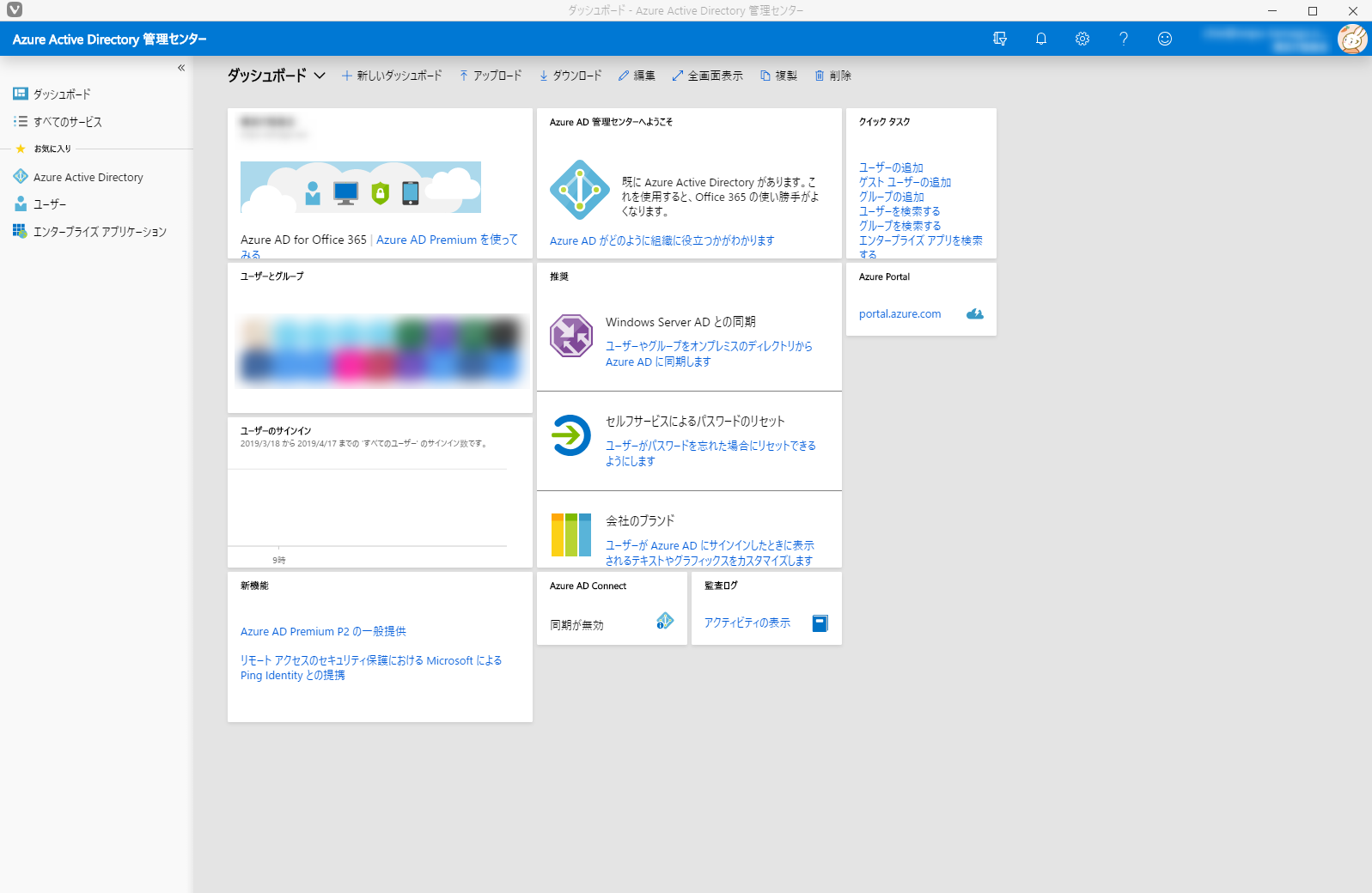The width and height of the screenshot is (1372, 893).
Task: Click the Azure AD diamond sidebar icon
Action: coord(21,176)
